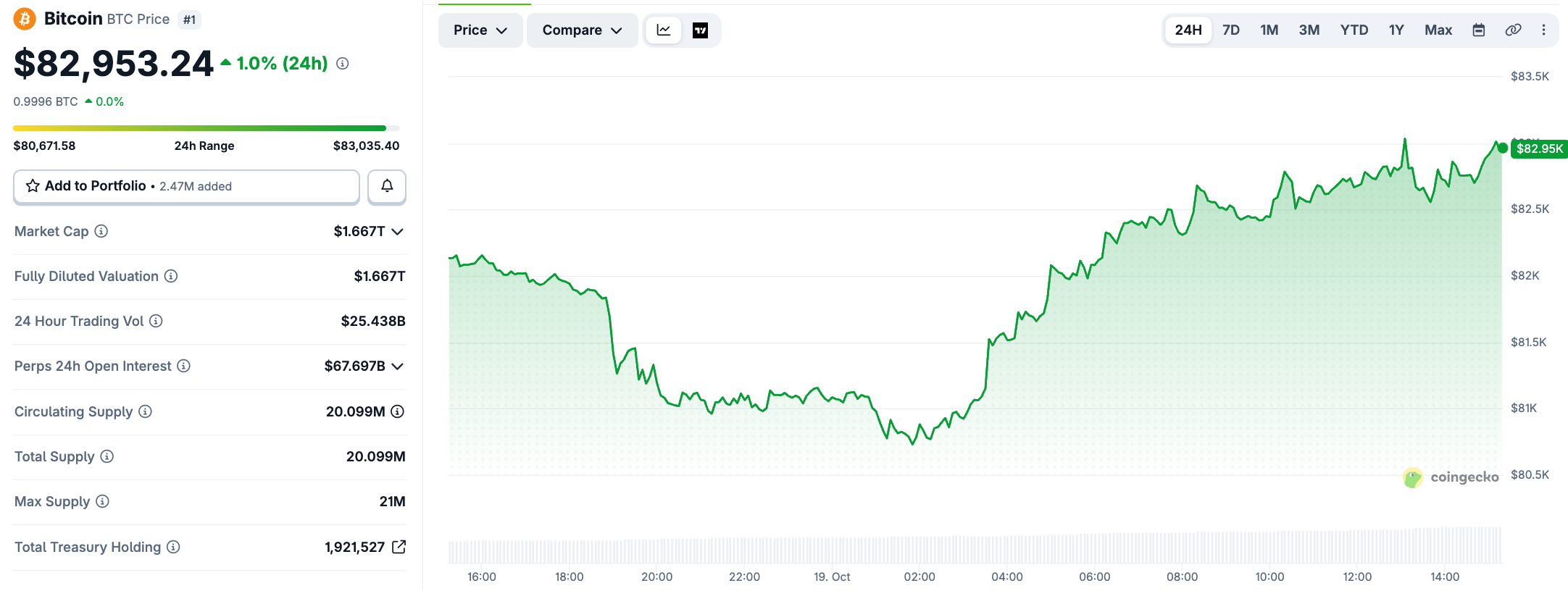Open the calendar date range picker icon

(1479, 30)
